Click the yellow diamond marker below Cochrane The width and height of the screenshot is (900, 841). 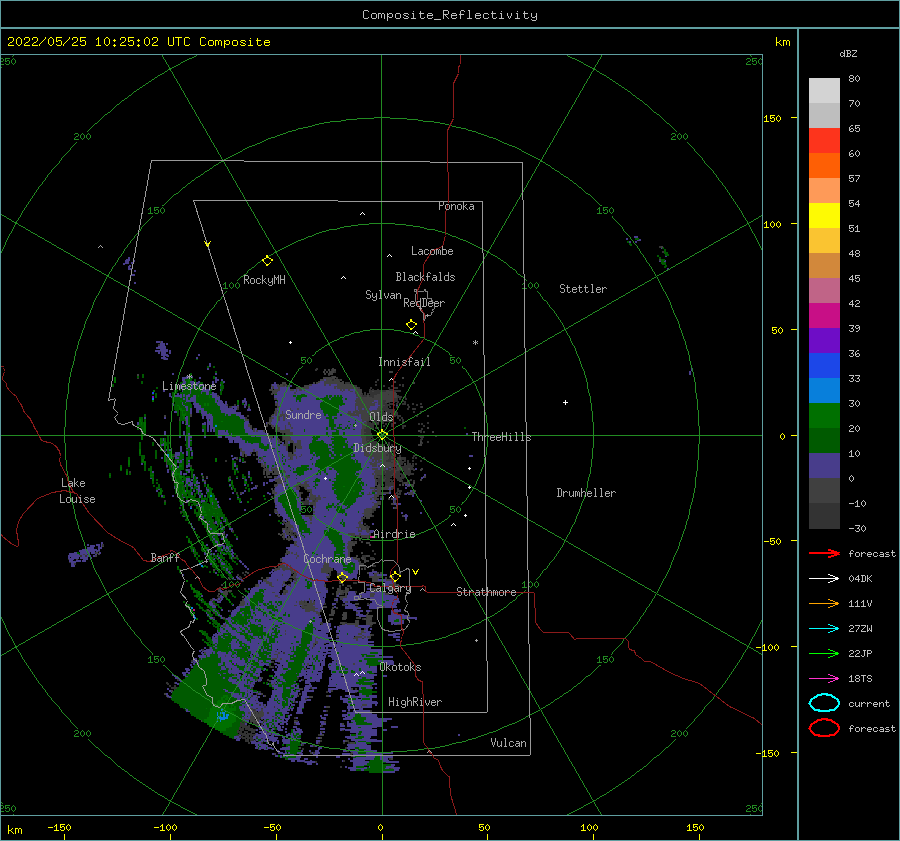343,577
